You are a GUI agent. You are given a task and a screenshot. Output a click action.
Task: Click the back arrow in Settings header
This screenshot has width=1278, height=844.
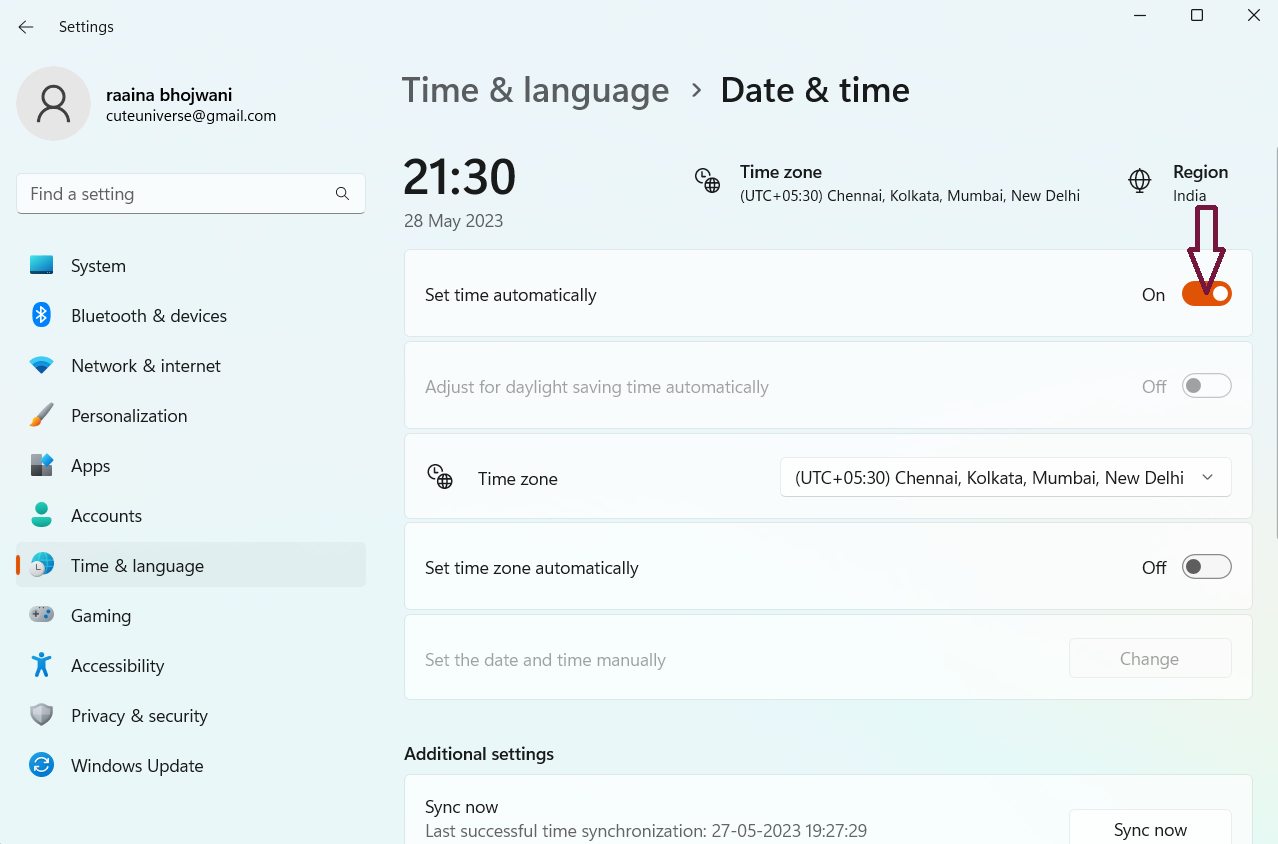[x=26, y=27]
